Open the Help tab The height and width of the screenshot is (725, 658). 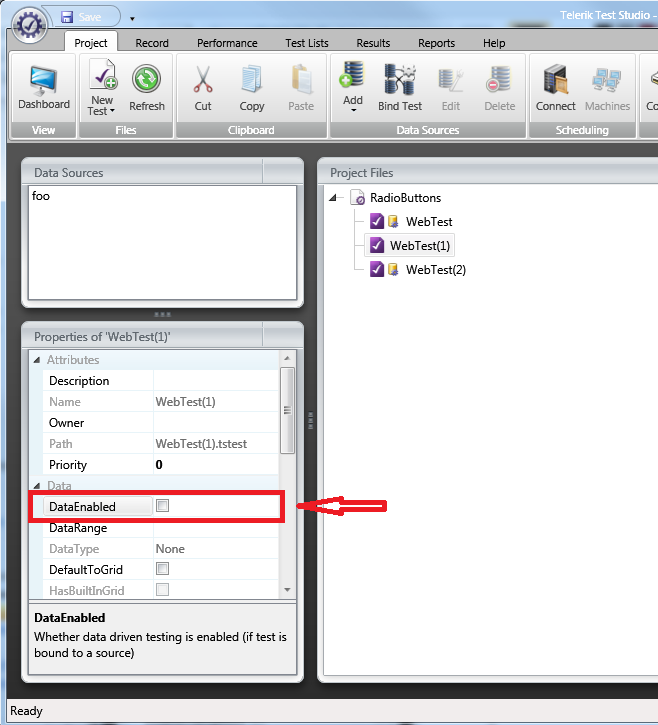494,43
